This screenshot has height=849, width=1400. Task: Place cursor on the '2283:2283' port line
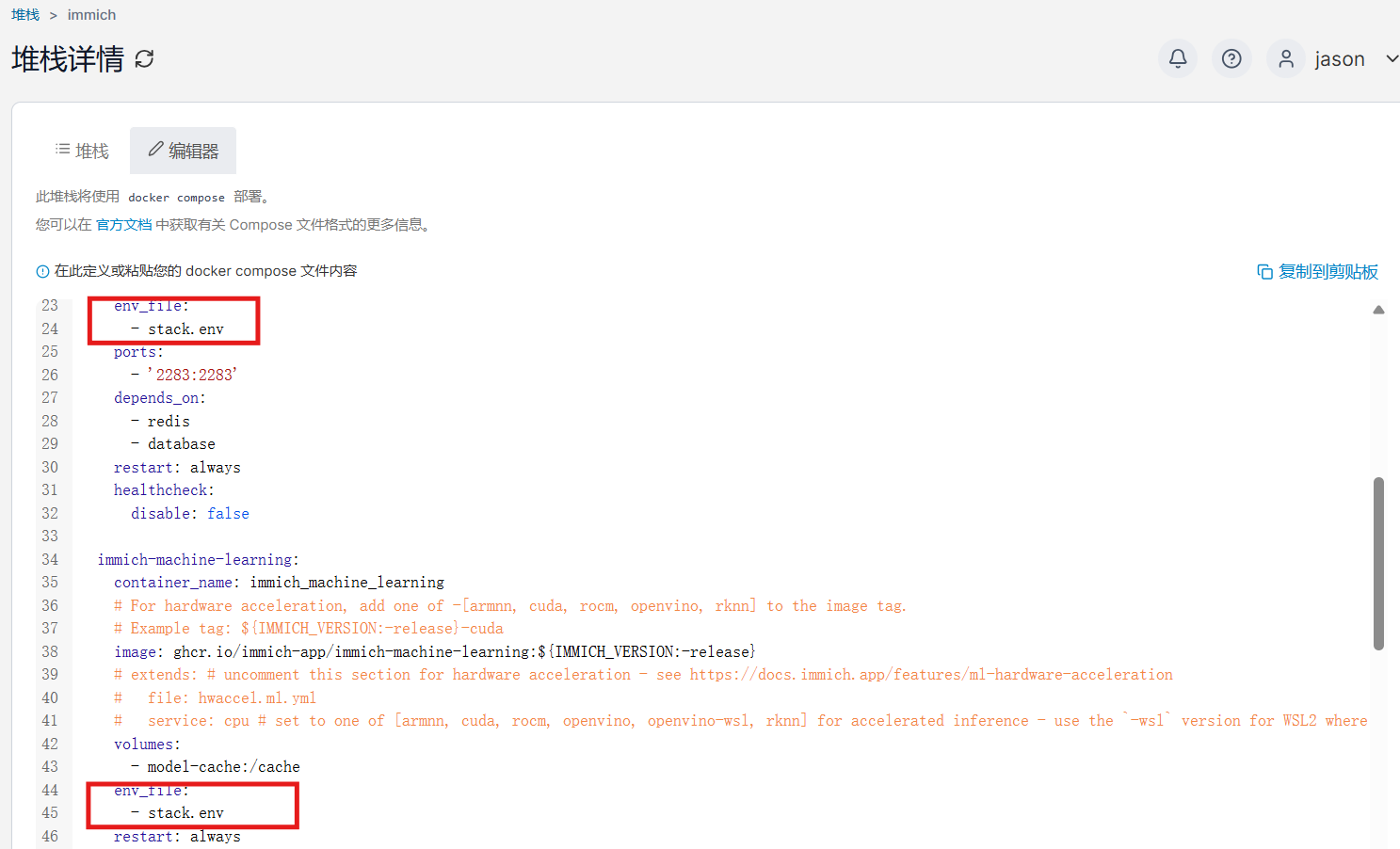pos(192,376)
